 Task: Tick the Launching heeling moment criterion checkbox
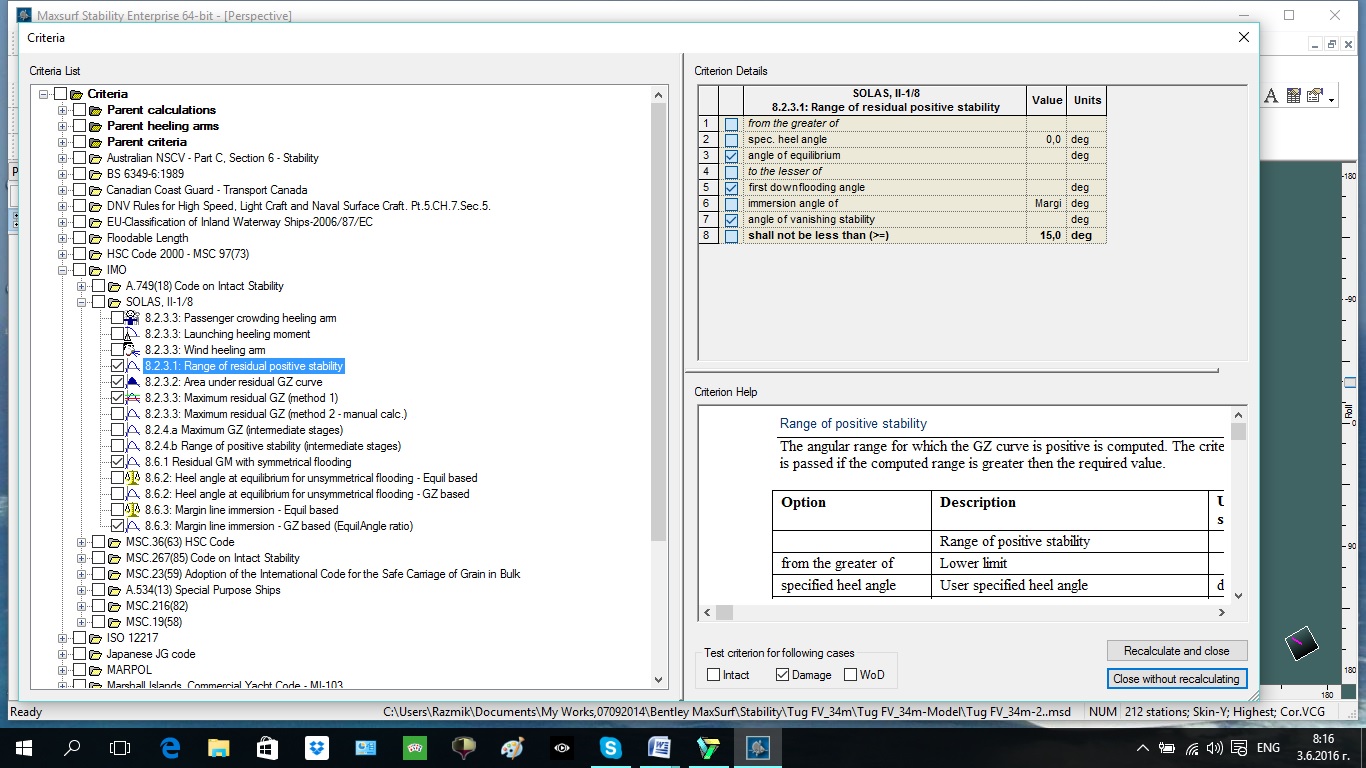[x=118, y=334]
